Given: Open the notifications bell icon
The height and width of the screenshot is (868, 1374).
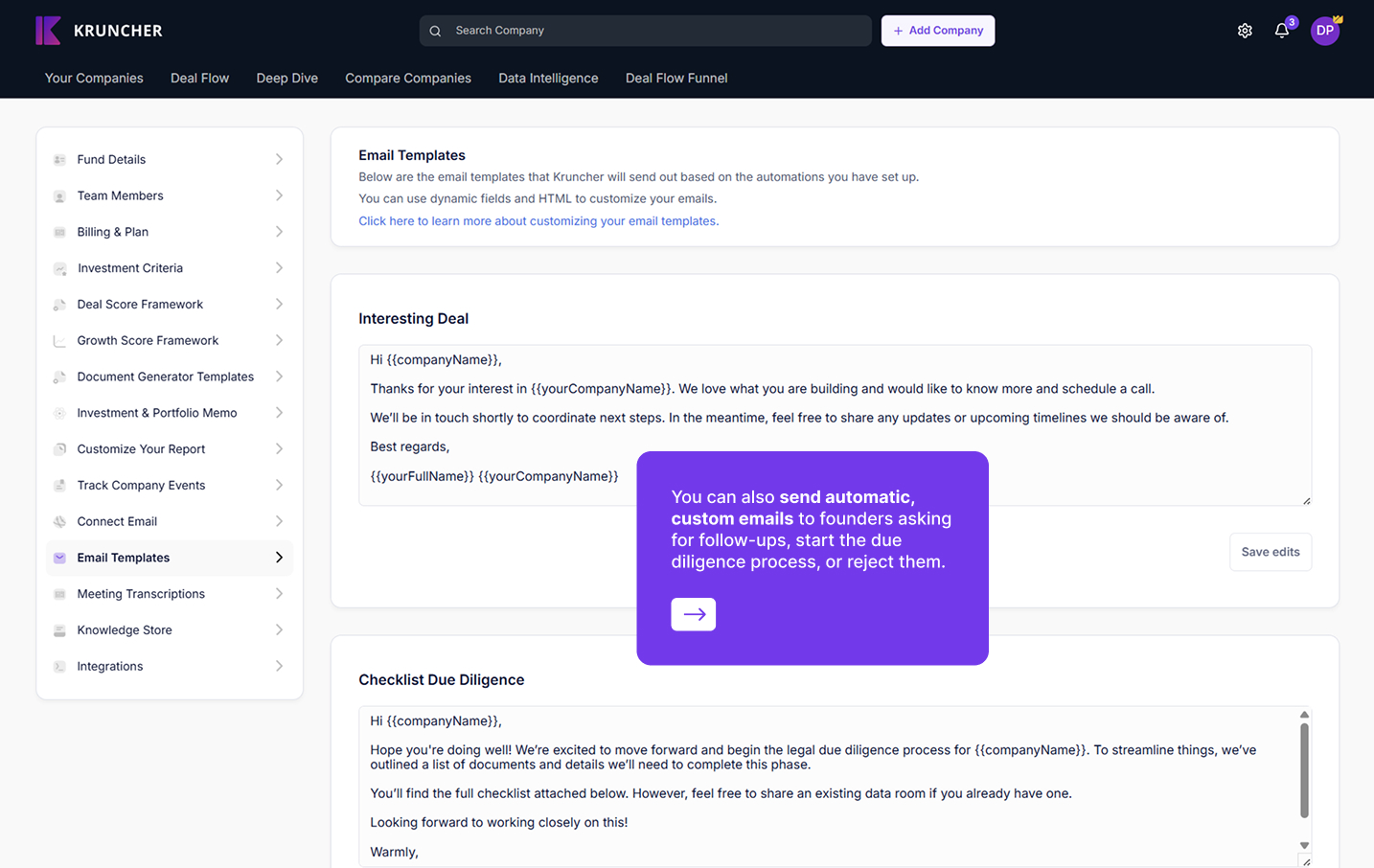Looking at the screenshot, I should click(1282, 31).
